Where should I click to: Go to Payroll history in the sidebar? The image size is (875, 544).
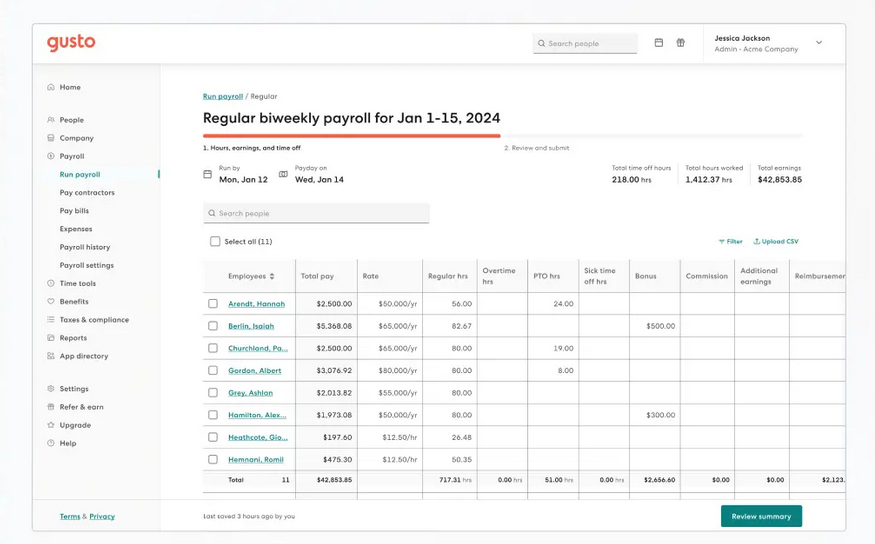point(85,247)
